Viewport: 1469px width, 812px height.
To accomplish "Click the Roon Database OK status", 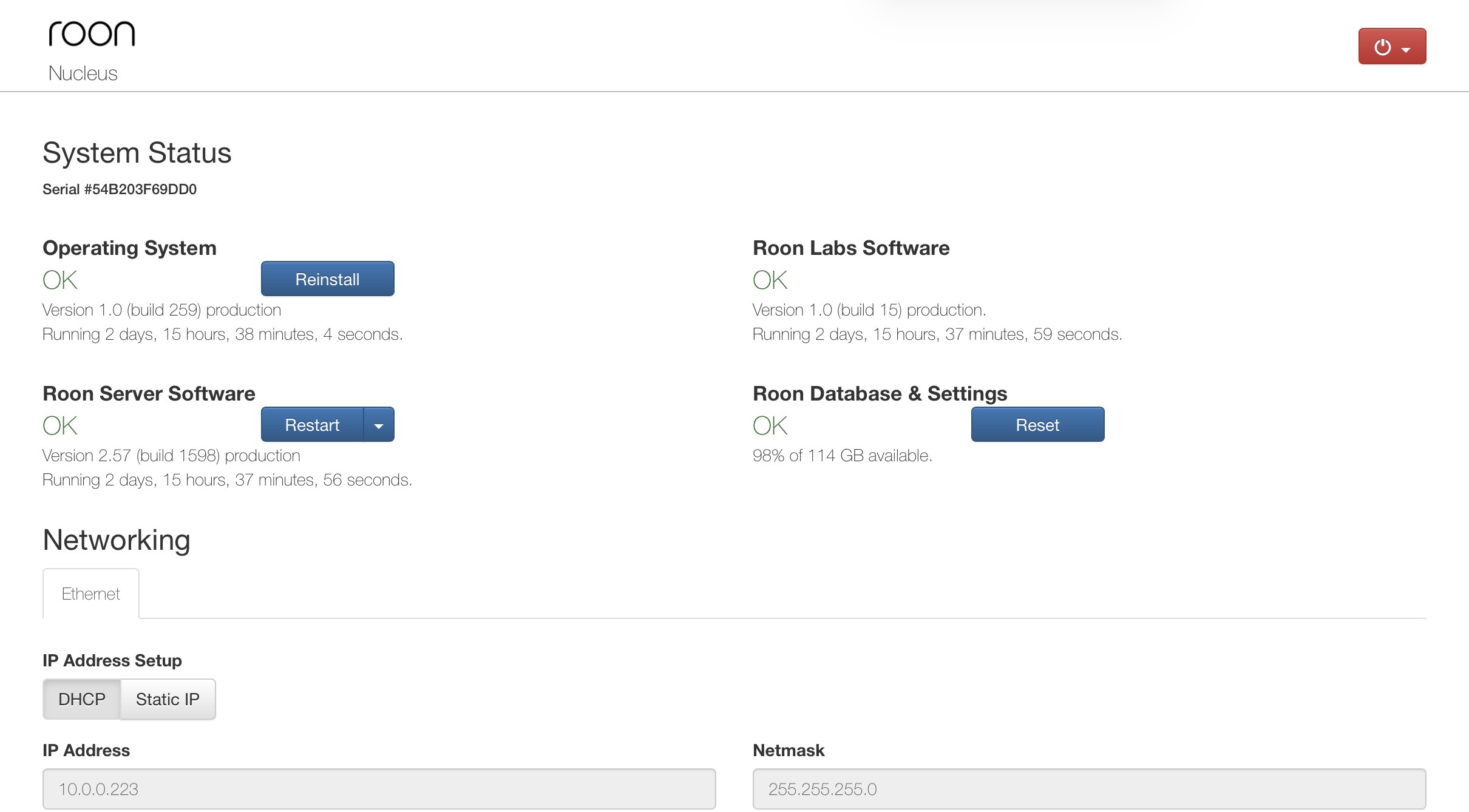I will point(770,426).
